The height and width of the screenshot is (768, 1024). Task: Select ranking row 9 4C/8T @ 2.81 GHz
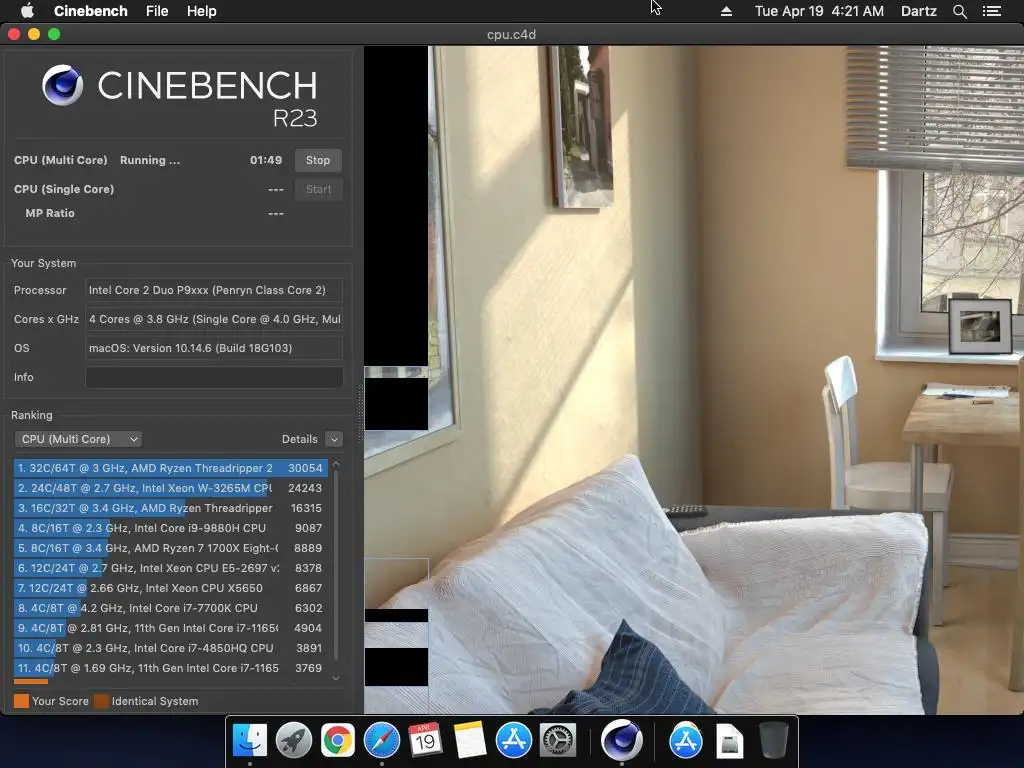[x=170, y=628]
